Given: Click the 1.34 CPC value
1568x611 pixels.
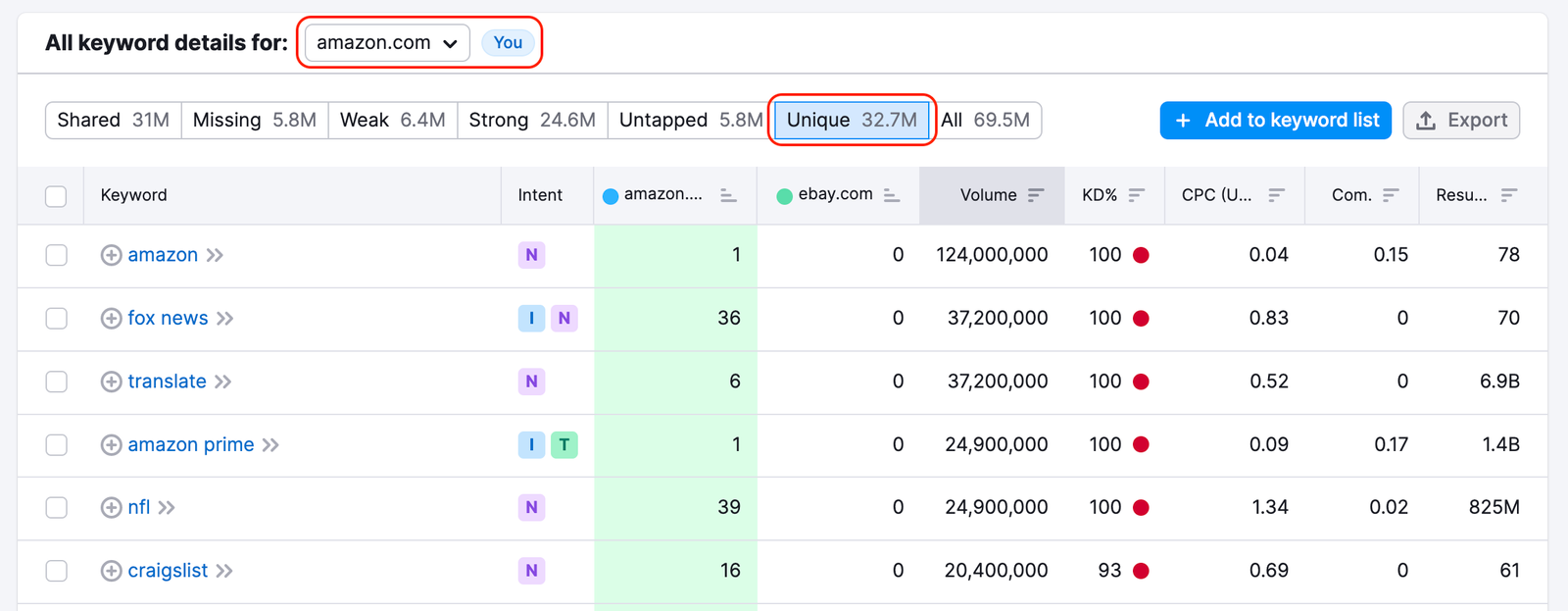Looking at the screenshot, I should [1269, 508].
